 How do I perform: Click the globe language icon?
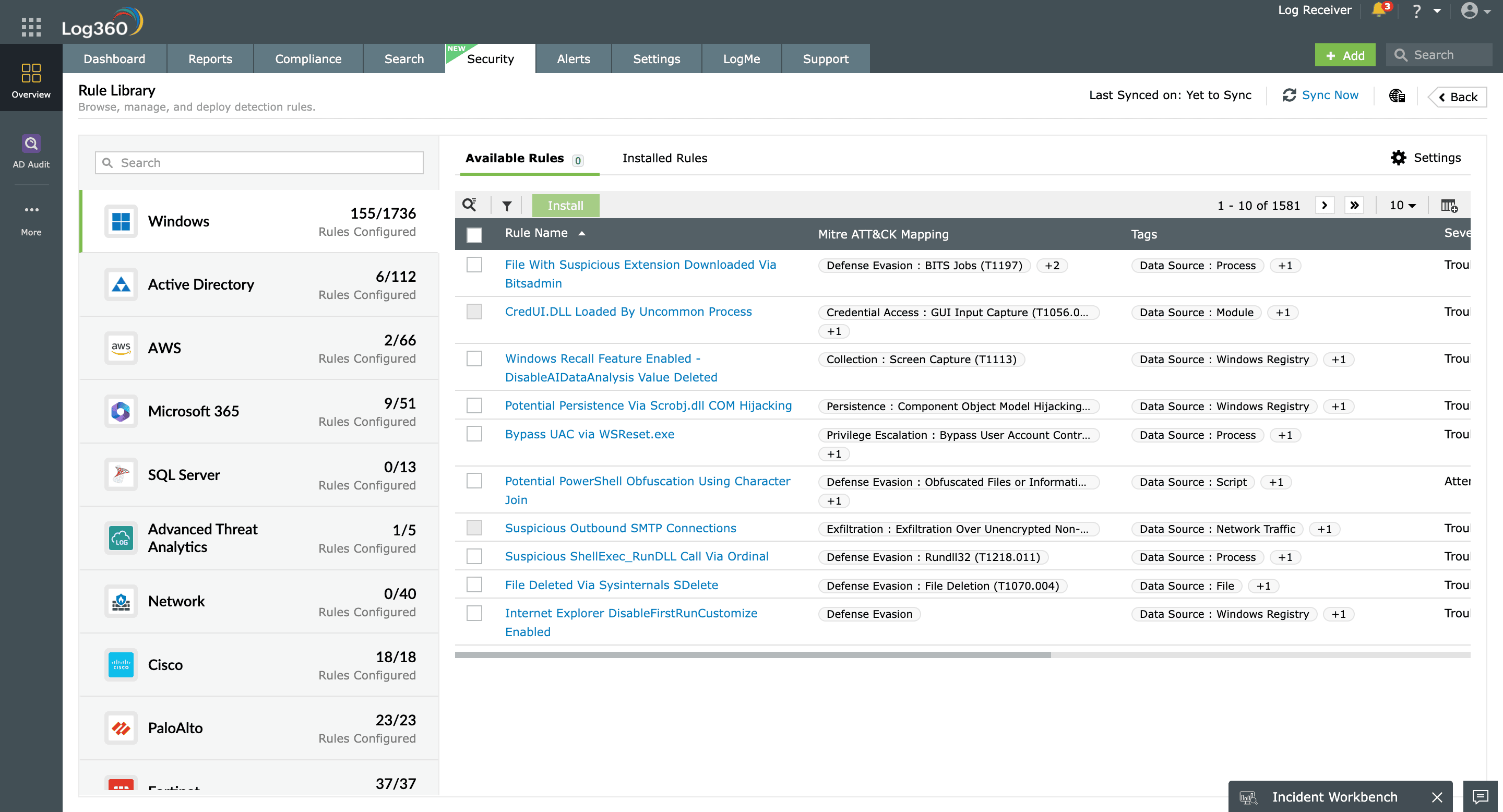click(x=1397, y=95)
